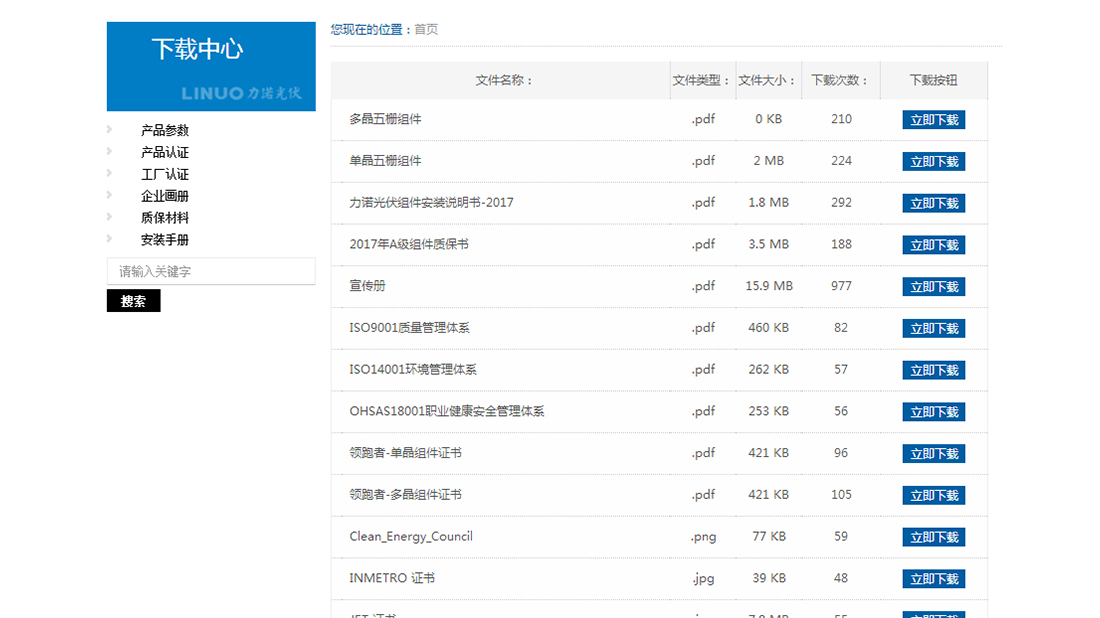Click the 977 download count
The image size is (1100, 618).
click(841, 286)
